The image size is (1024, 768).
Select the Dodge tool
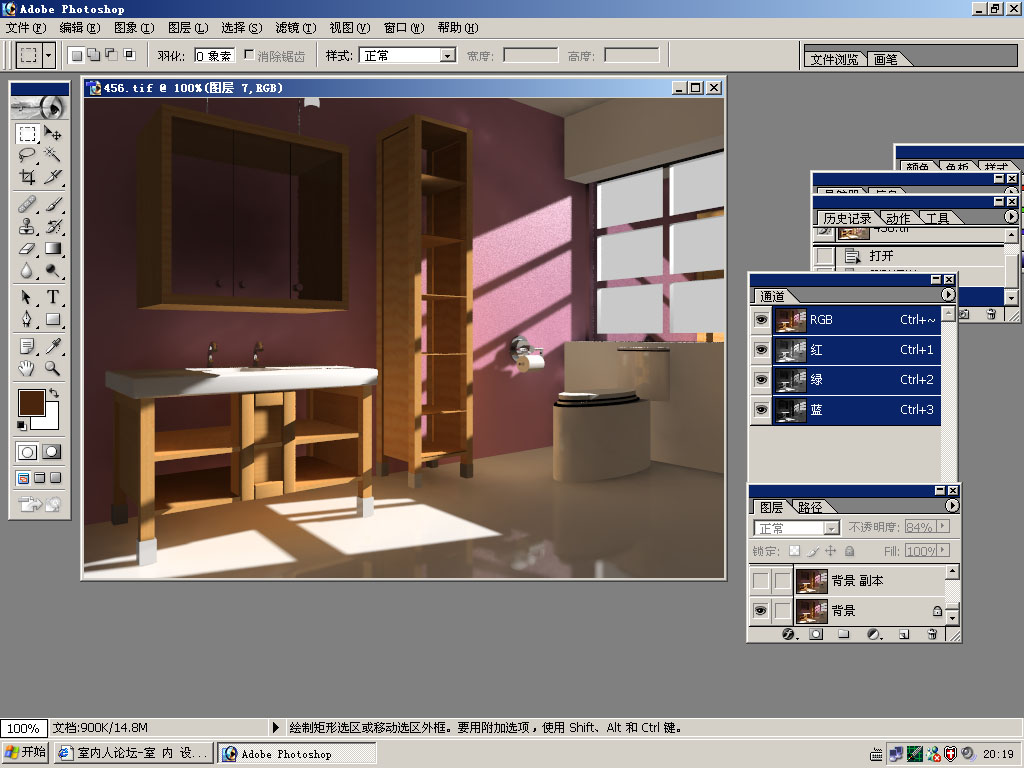(x=52, y=270)
